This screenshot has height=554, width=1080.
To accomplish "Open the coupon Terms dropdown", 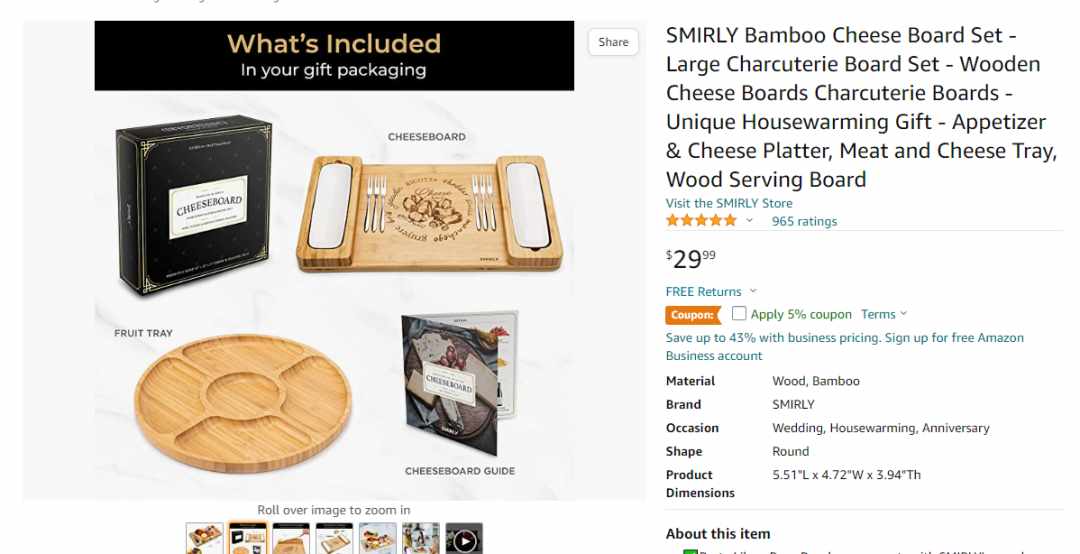I will coord(884,314).
